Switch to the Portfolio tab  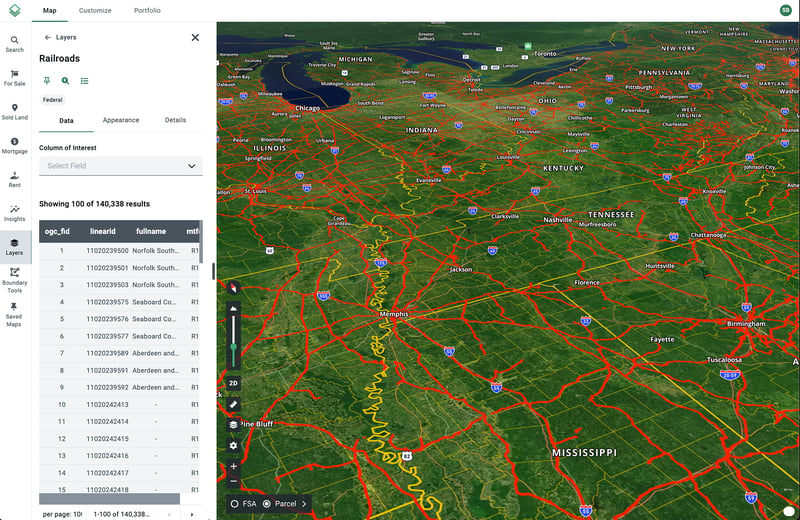[147, 10]
